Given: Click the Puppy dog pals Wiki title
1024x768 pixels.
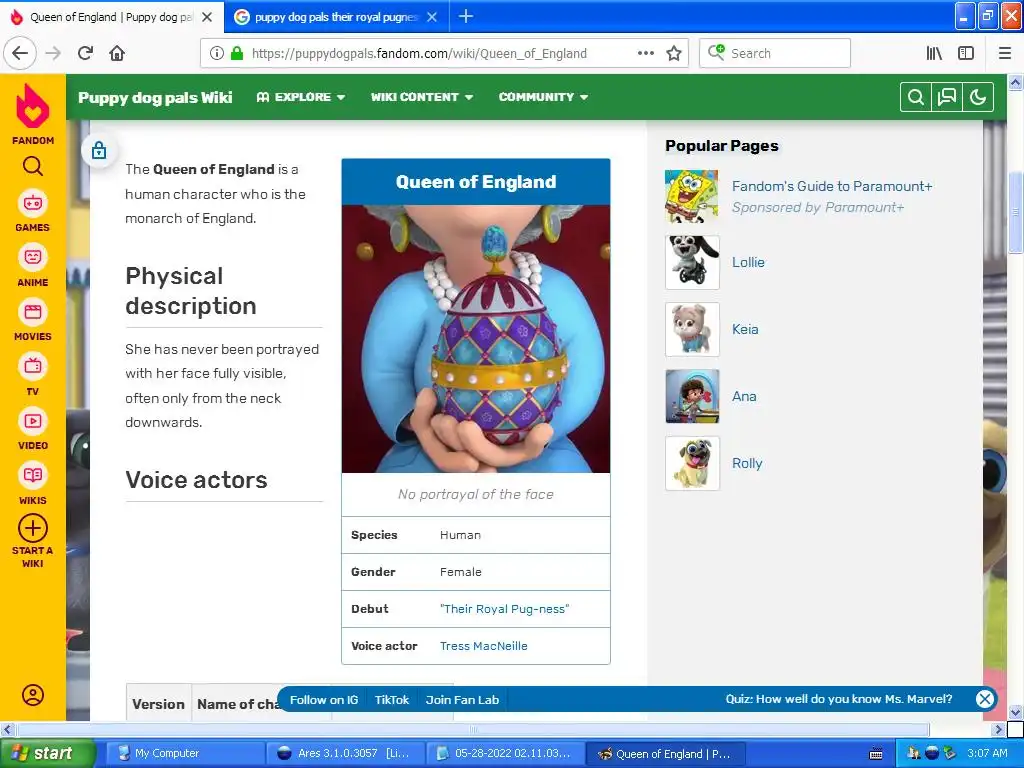Looking at the screenshot, I should [x=155, y=97].
